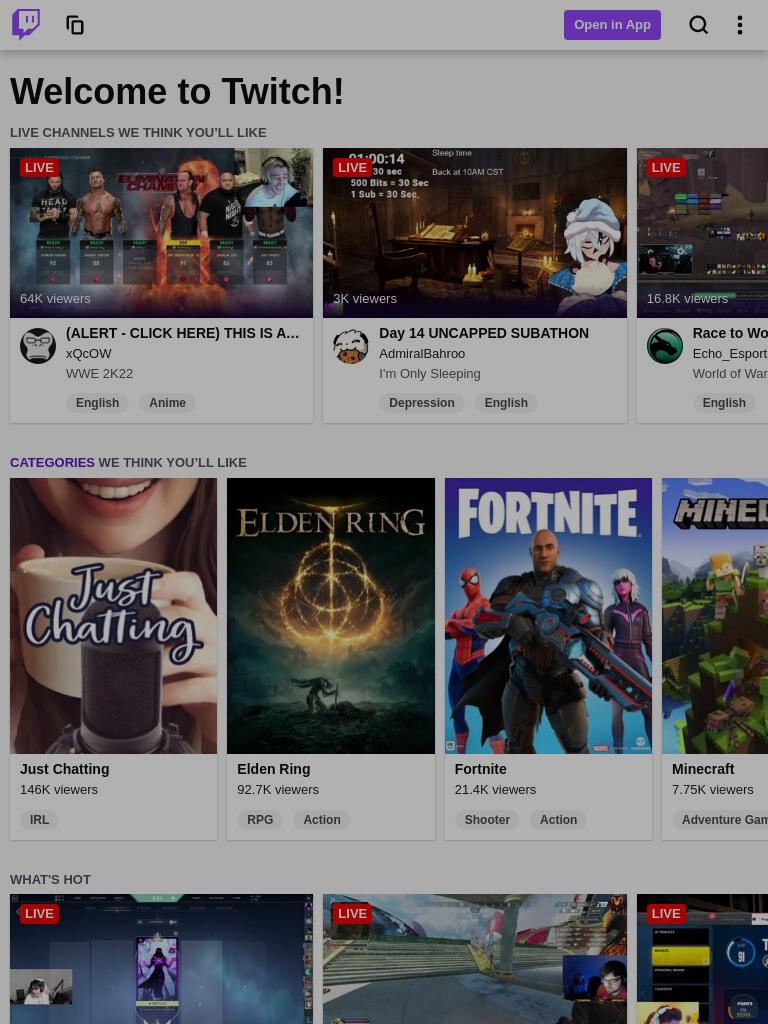
Task: Click the Just Chatting category title
Action: click(65, 769)
